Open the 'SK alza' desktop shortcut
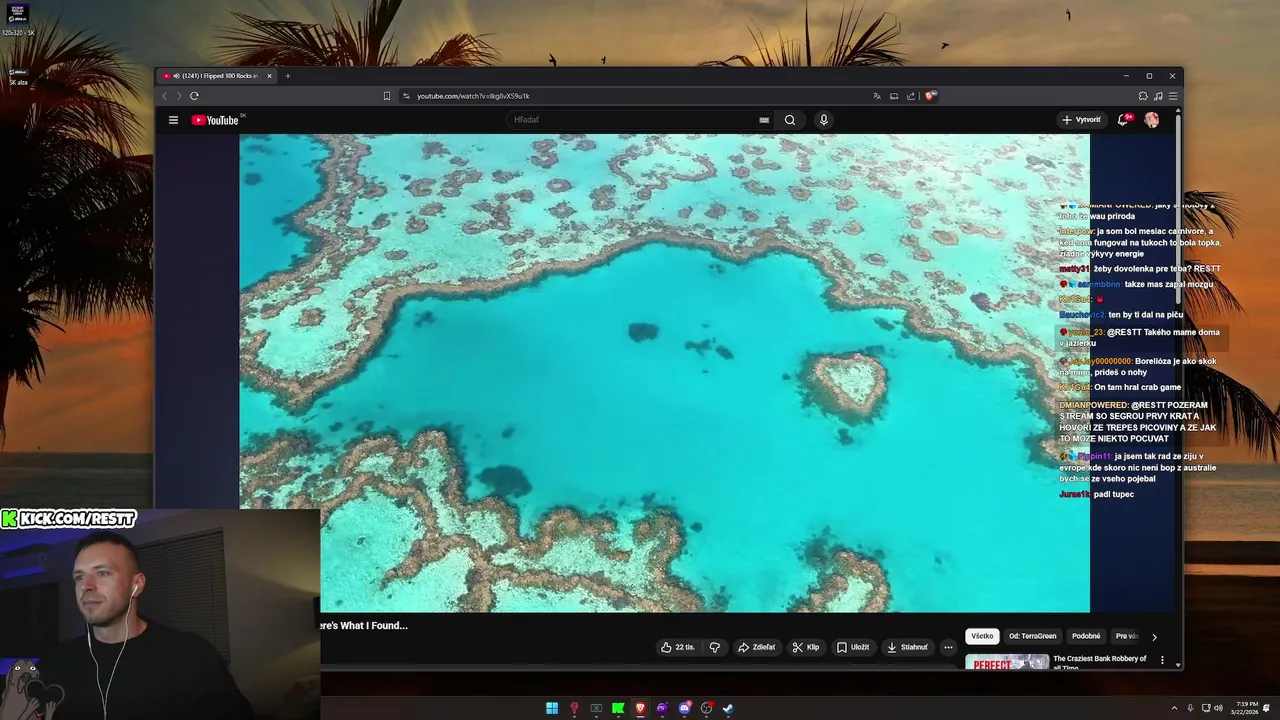This screenshot has height=720, width=1280. pos(18,76)
